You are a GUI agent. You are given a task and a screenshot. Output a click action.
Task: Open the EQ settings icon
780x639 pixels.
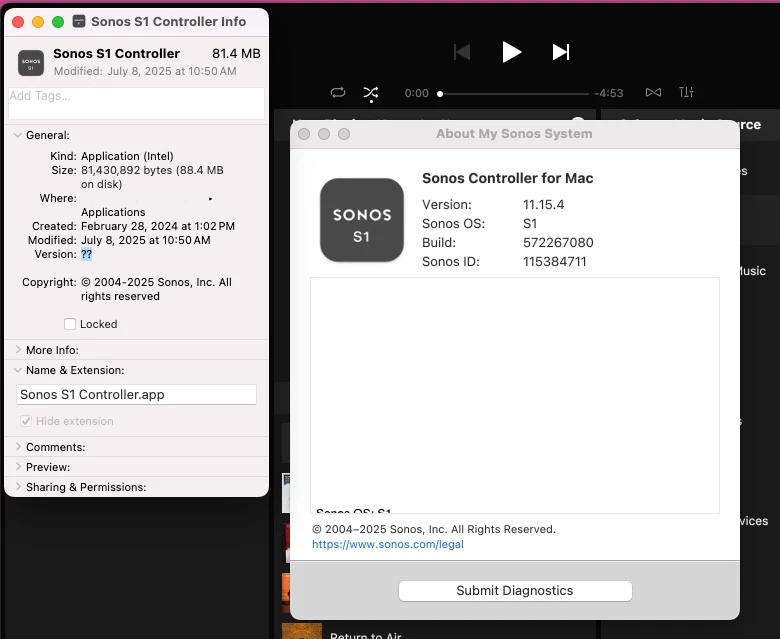click(686, 92)
